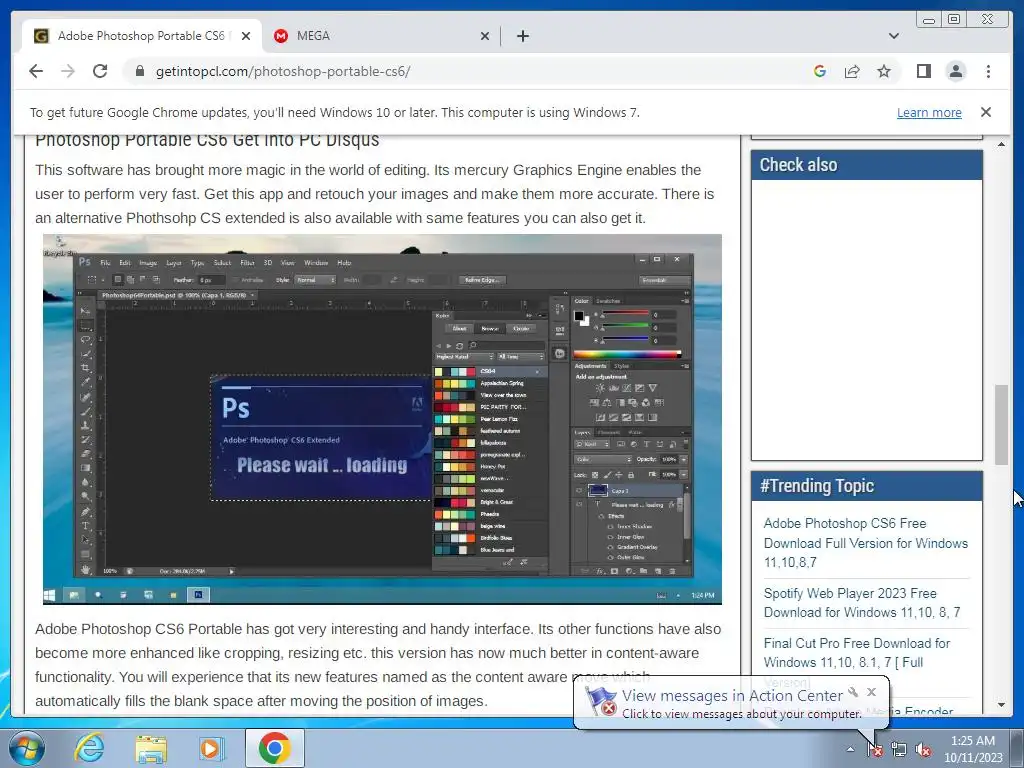Image resolution: width=1024 pixels, height=768 pixels.
Task: Click the muted volume tray icon
Action: pyautogui.click(x=923, y=749)
